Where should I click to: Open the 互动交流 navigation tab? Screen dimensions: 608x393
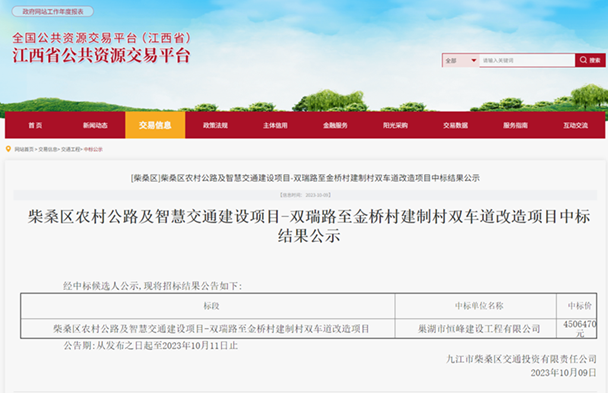click(x=575, y=125)
